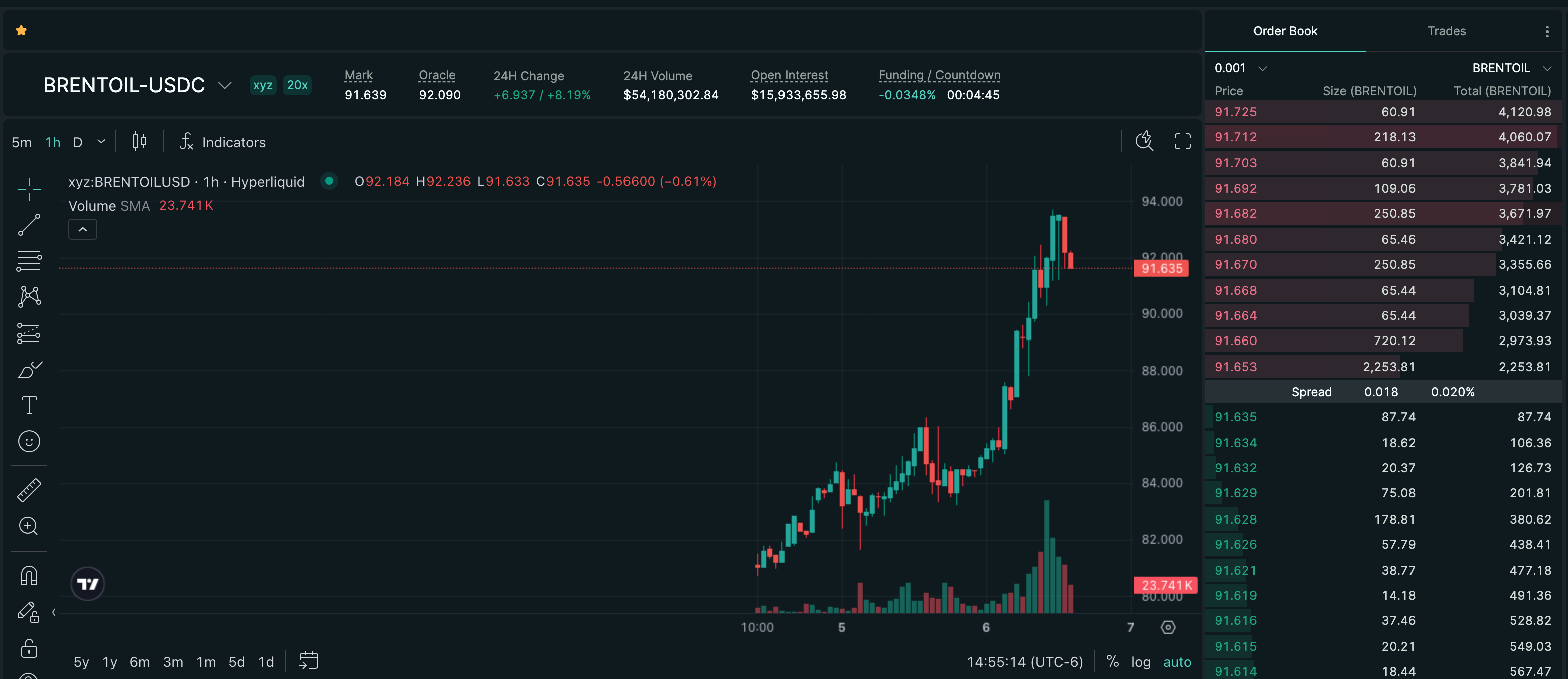Open the Fibonacci retracement tool
The width and height of the screenshot is (1568, 679).
point(29,261)
